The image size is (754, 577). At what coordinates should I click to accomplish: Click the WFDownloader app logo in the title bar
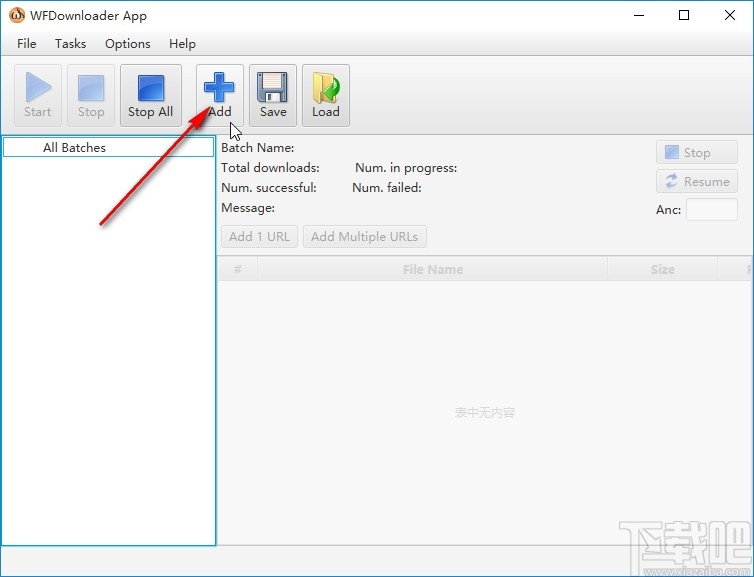click(x=17, y=15)
